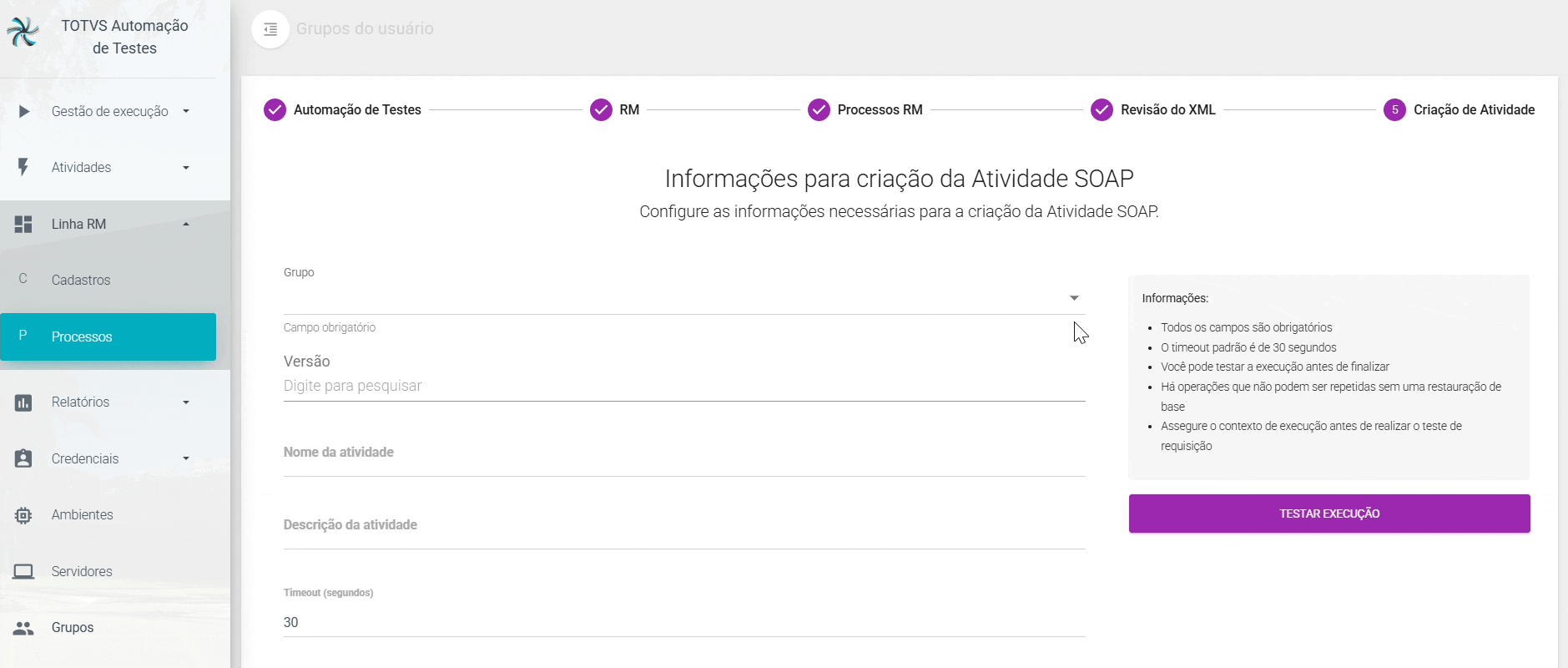The height and width of the screenshot is (668, 1568).
Task: Click the TOTVS pinwheel logo icon
Action: point(23,32)
